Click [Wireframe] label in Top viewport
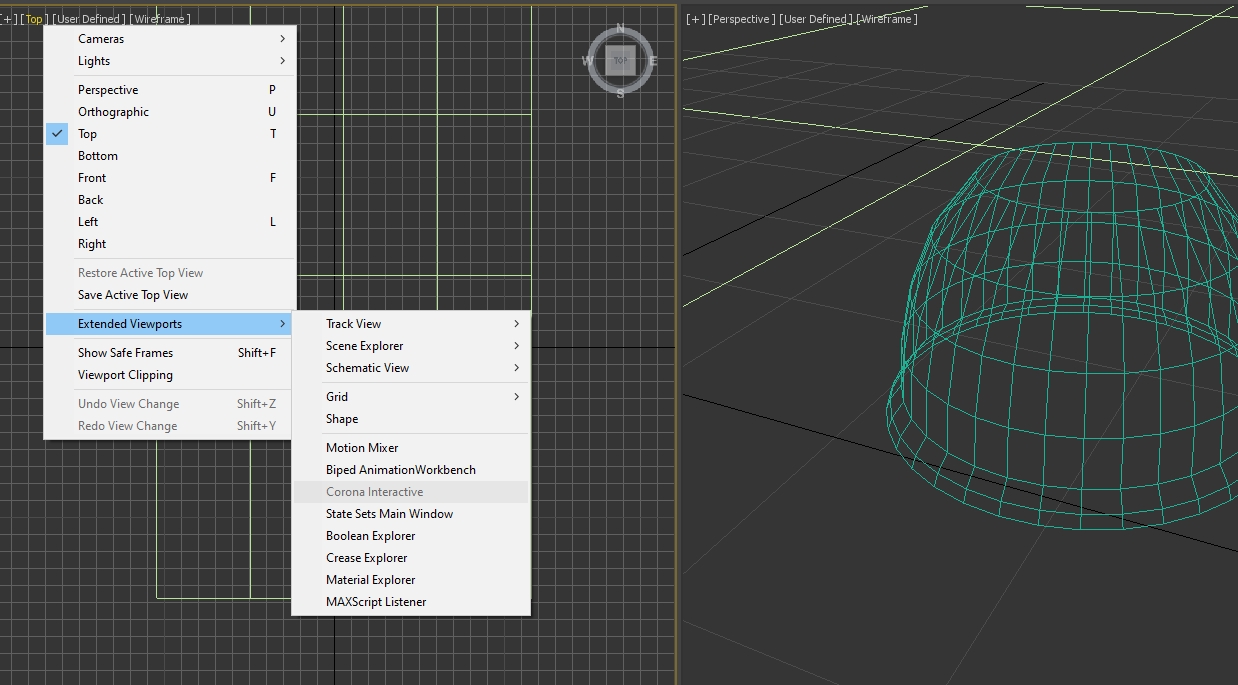This screenshot has width=1238, height=685. coord(160,19)
